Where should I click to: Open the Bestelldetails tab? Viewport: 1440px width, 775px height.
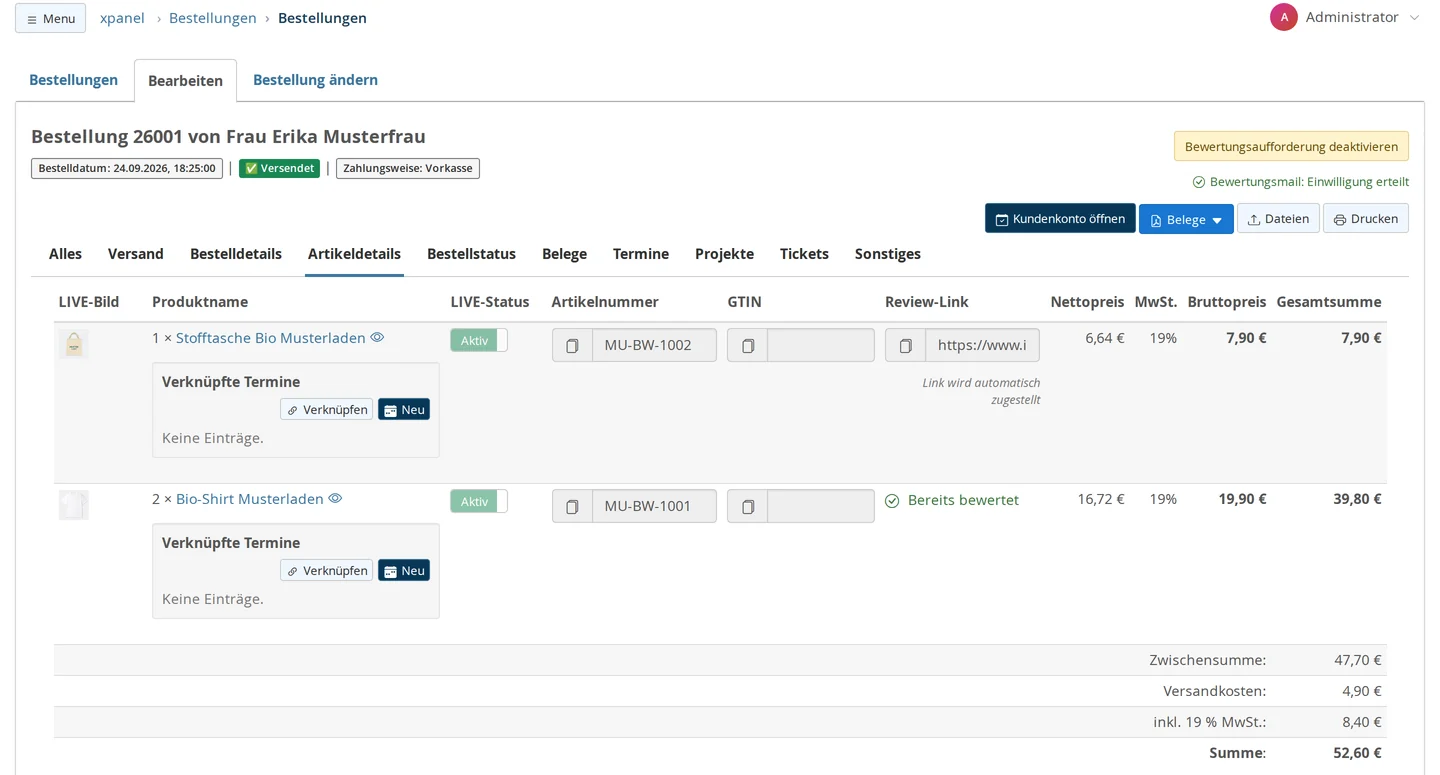[236, 254]
